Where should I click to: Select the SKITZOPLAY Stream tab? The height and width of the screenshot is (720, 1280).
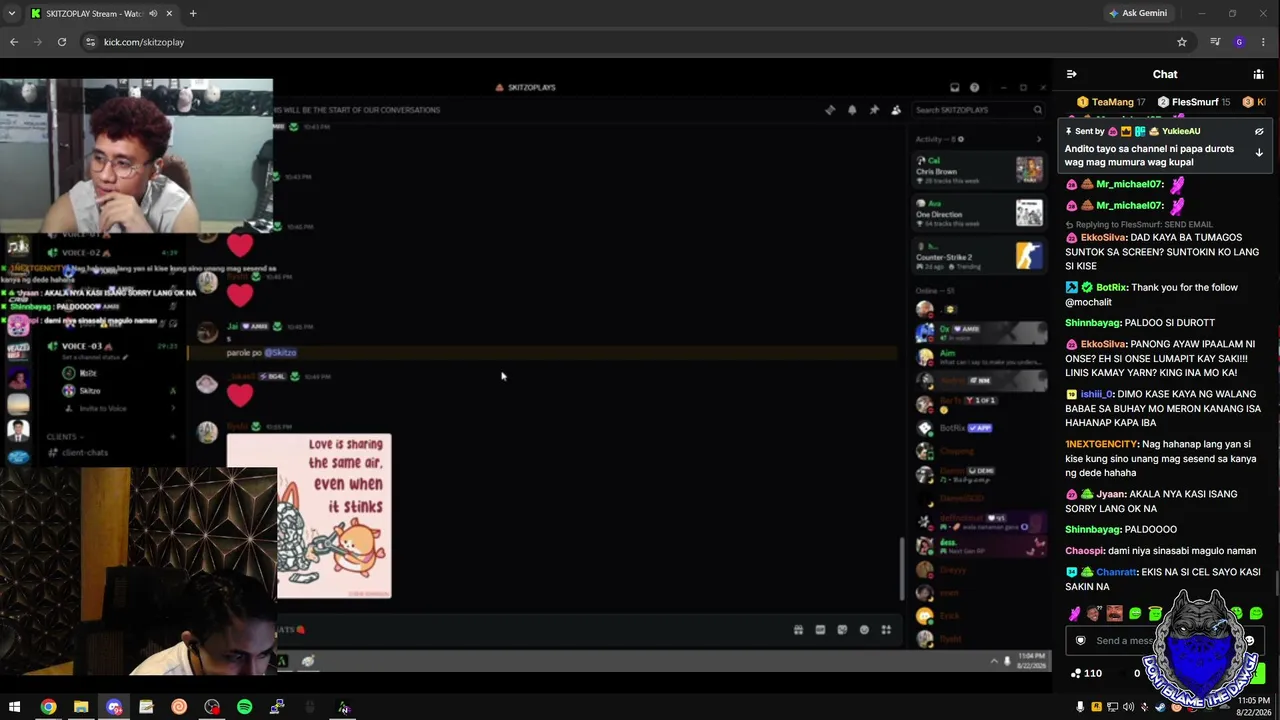tap(100, 13)
